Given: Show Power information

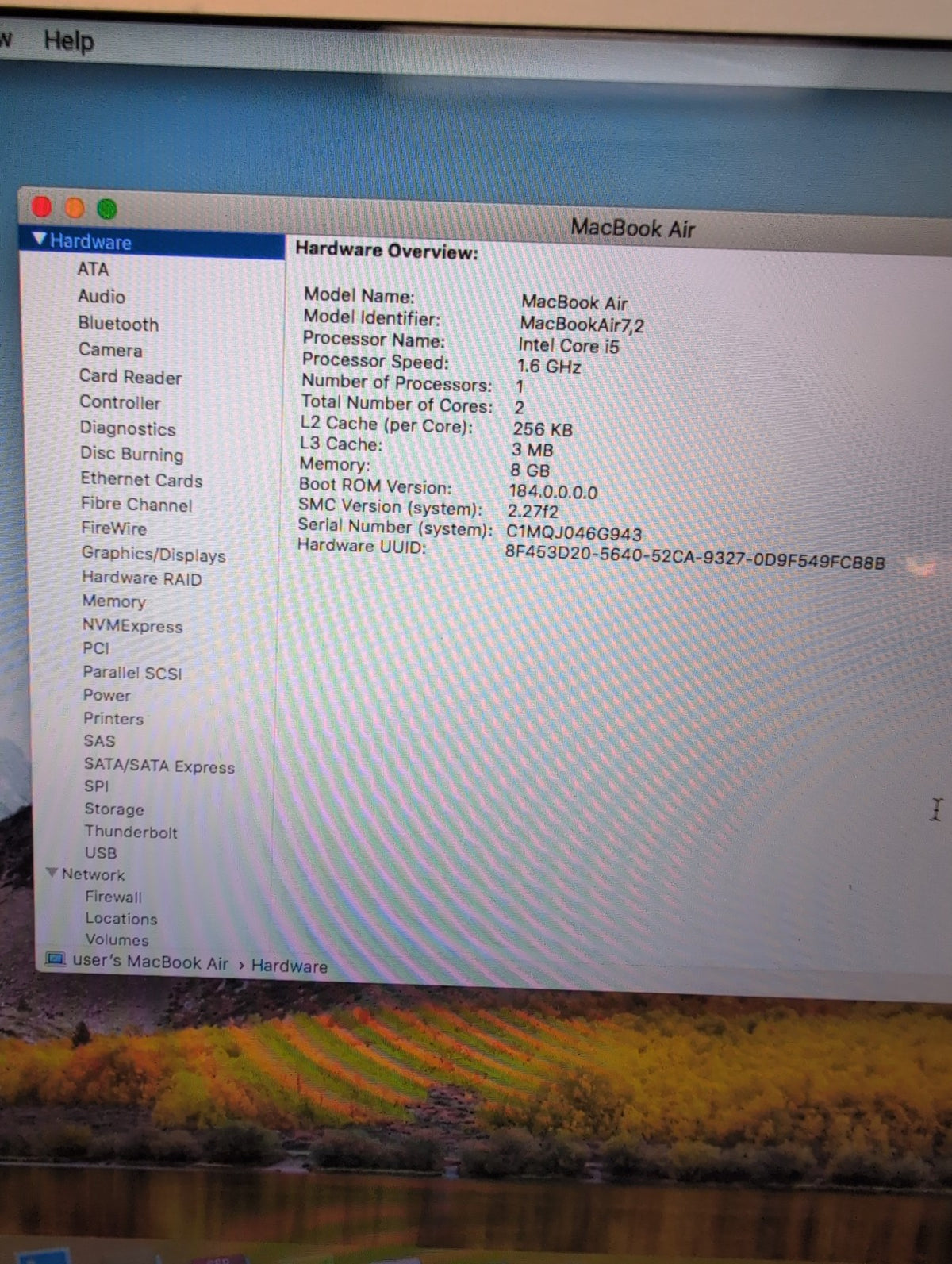Looking at the screenshot, I should click(107, 695).
